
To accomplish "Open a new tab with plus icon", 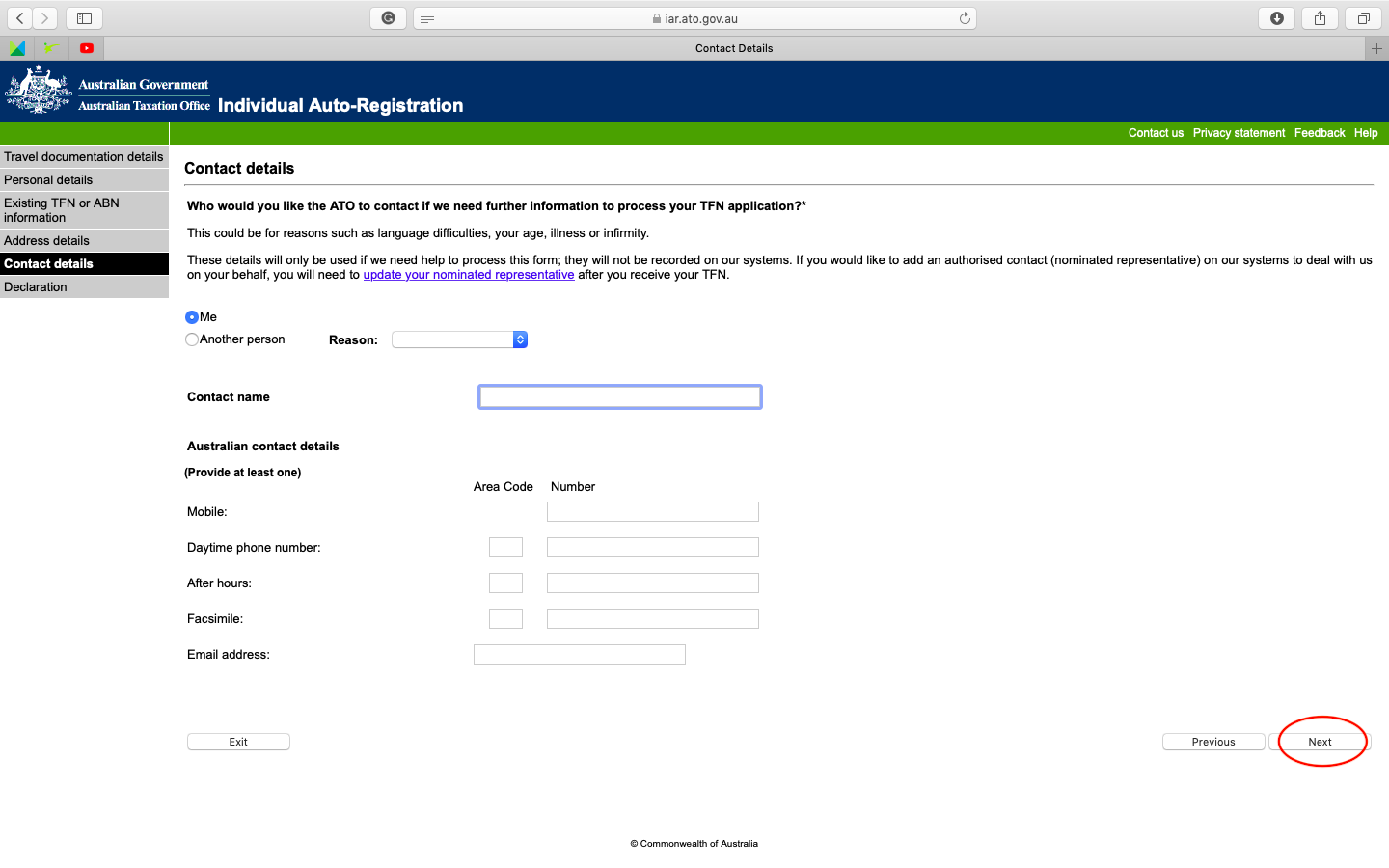I will tap(1376, 48).
